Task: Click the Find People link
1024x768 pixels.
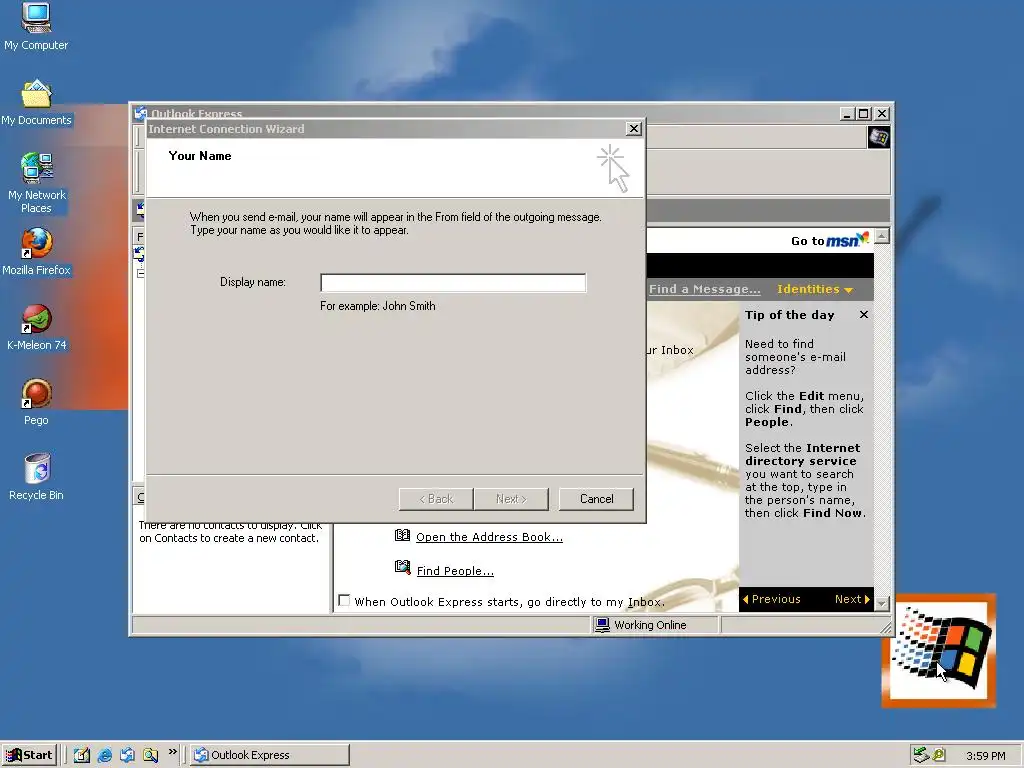Action: tap(455, 571)
